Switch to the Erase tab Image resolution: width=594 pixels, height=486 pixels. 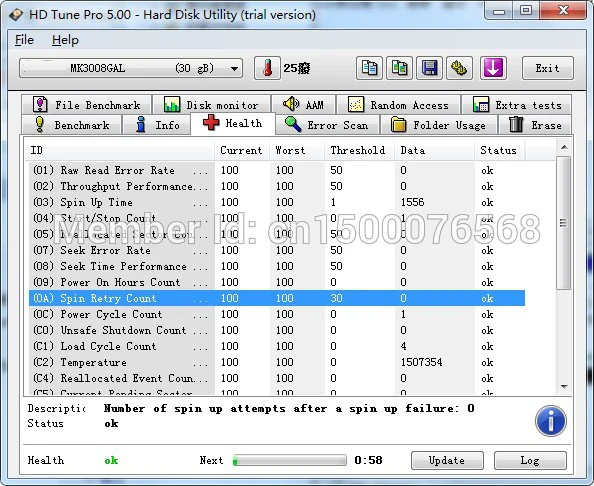coord(535,125)
